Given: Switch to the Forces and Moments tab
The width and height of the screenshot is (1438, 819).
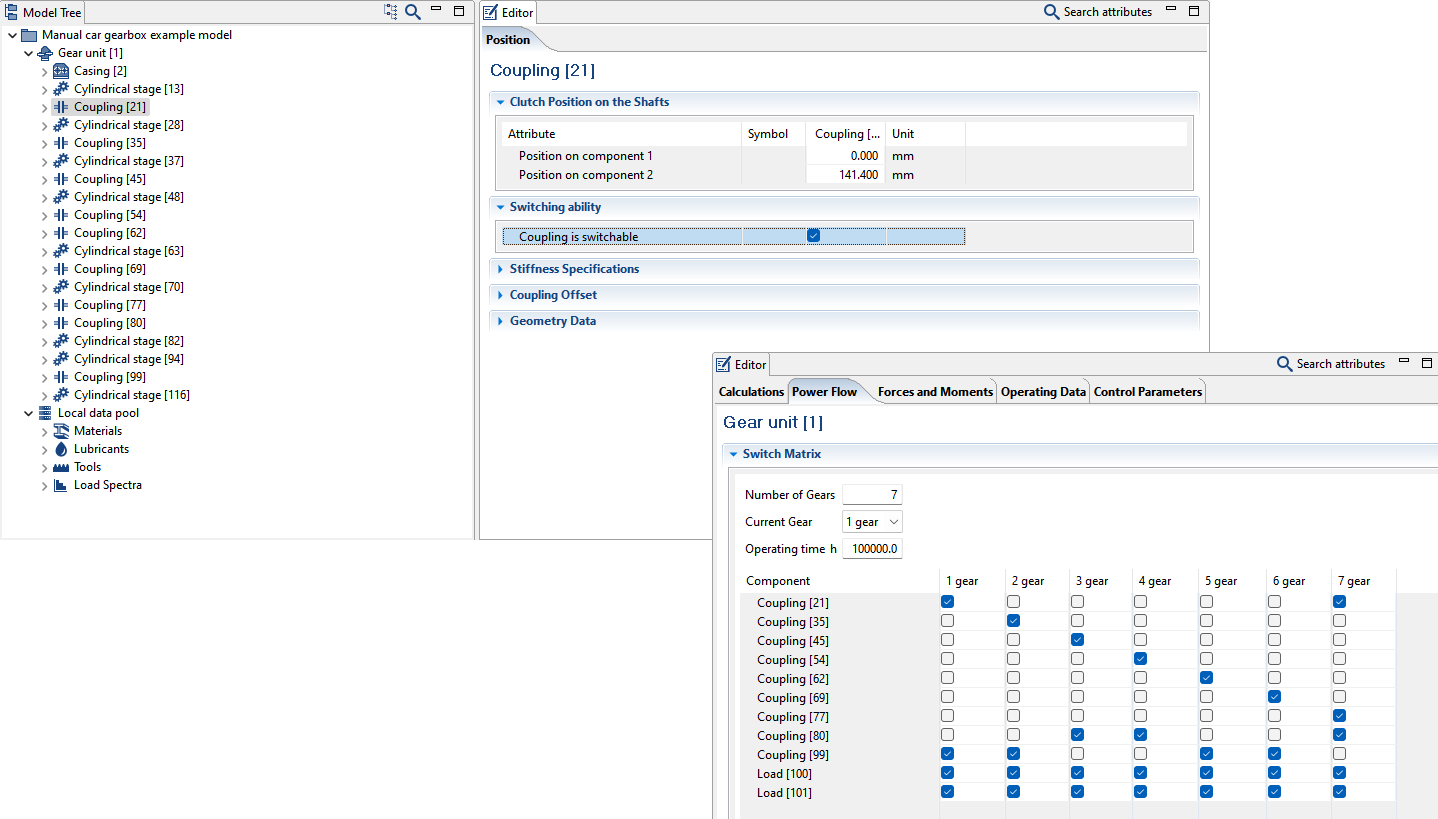Looking at the screenshot, I should pos(935,392).
